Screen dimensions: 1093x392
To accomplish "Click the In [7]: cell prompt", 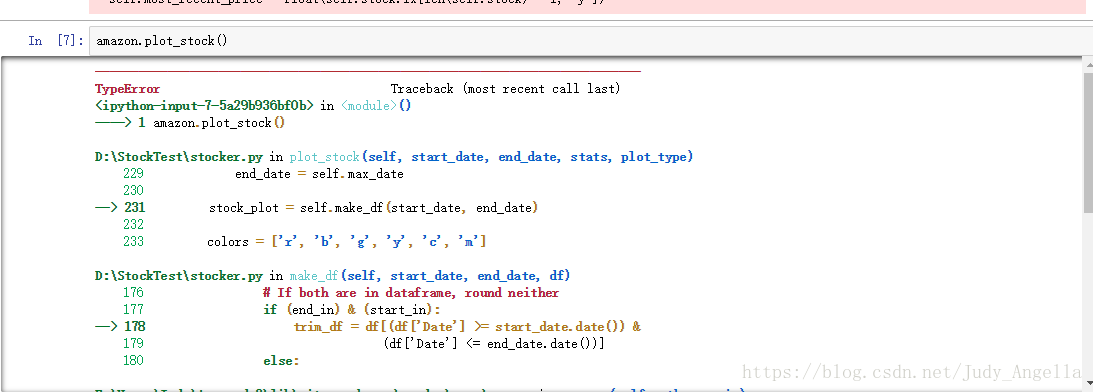I will tap(56, 41).
